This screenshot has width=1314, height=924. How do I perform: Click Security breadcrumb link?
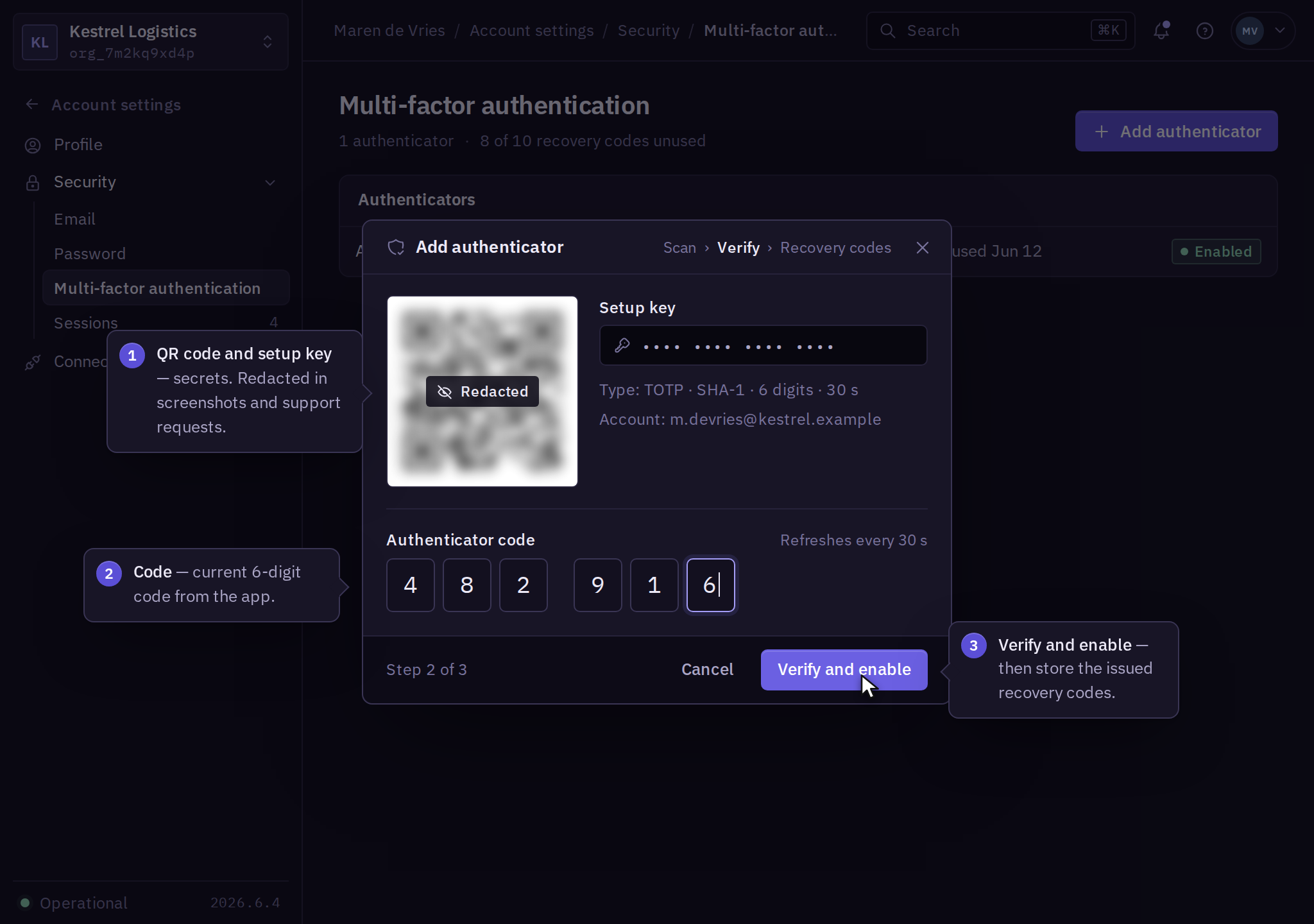(648, 31)
